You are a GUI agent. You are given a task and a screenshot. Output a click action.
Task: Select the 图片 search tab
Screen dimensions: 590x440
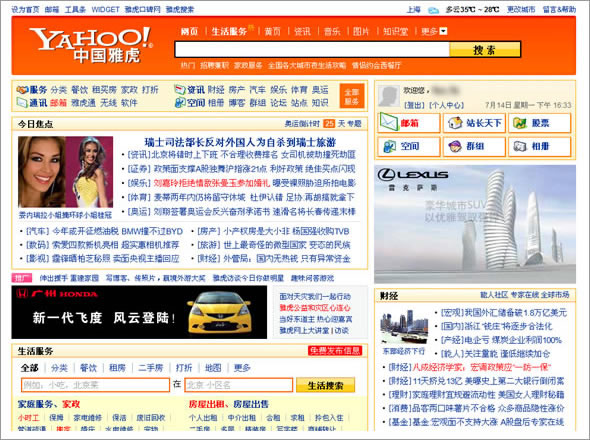point(361,31)
